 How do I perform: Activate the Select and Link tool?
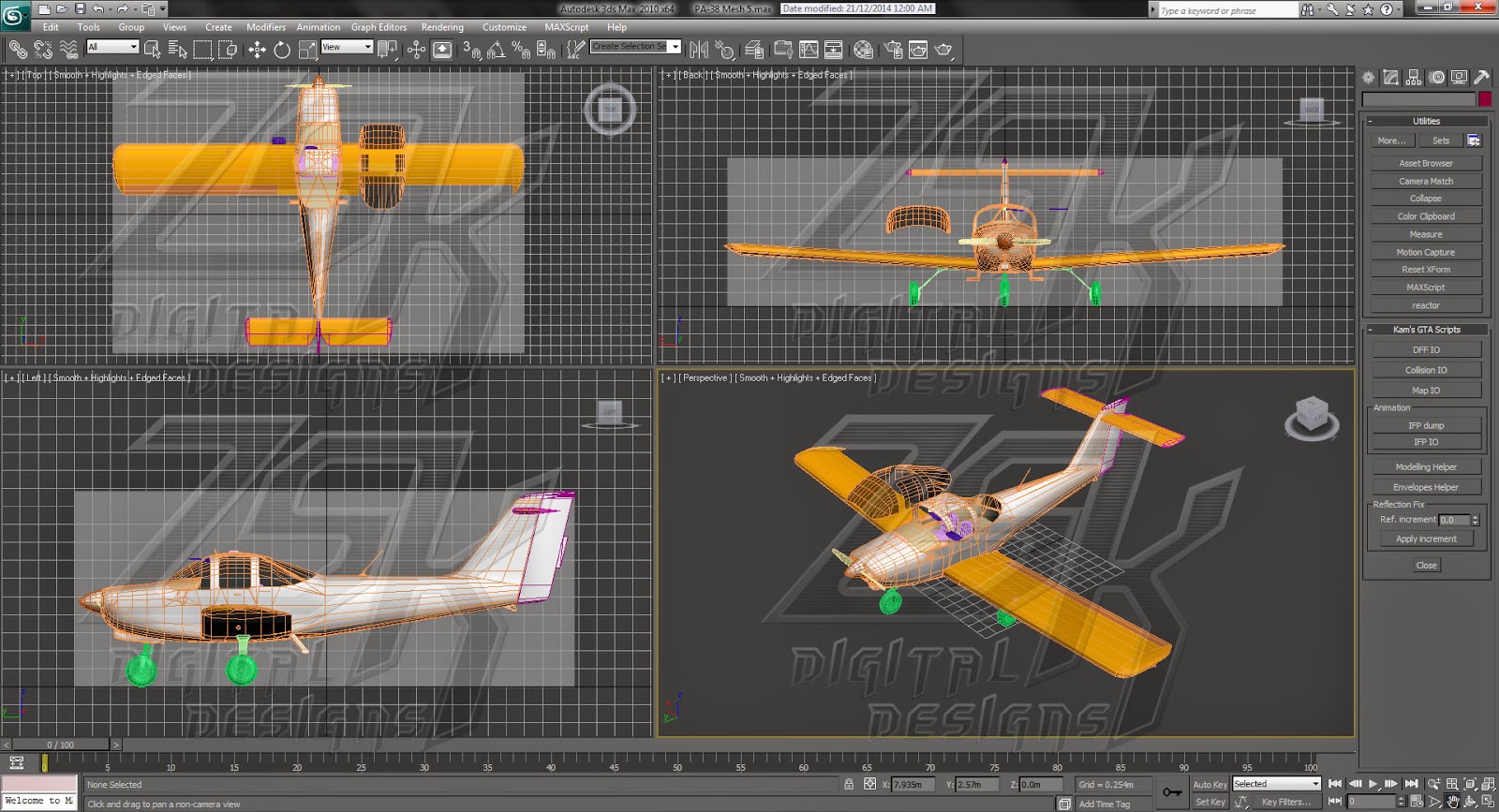[x=18, y=50]
